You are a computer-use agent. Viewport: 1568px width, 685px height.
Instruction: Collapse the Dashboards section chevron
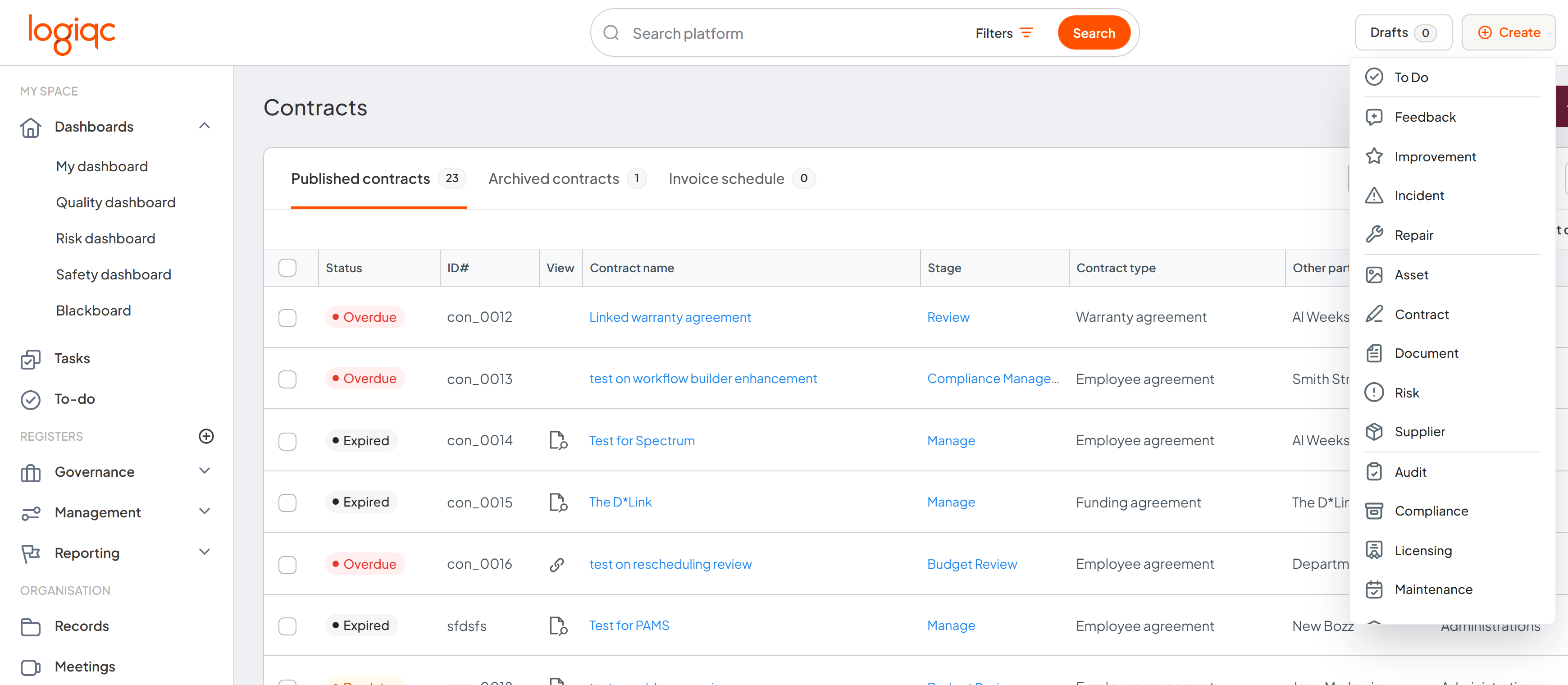(205, 126)
